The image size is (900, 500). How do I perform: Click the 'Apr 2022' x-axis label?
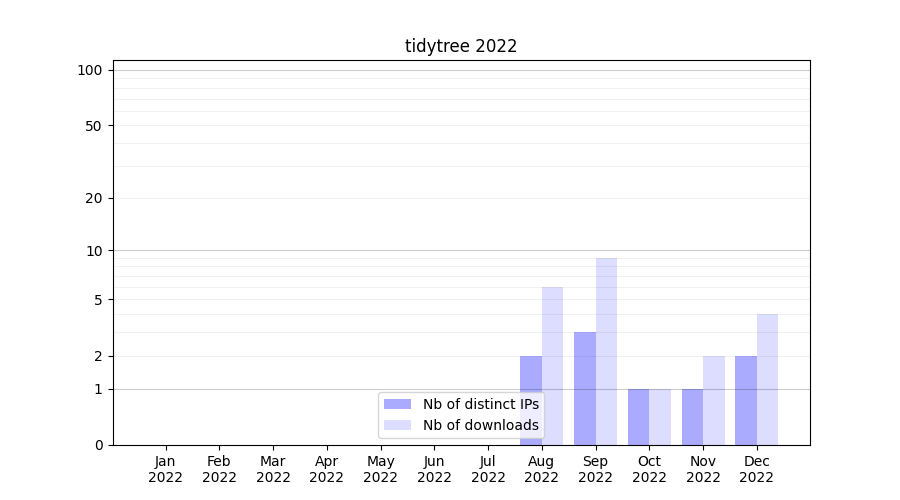[x=327, y=469]
